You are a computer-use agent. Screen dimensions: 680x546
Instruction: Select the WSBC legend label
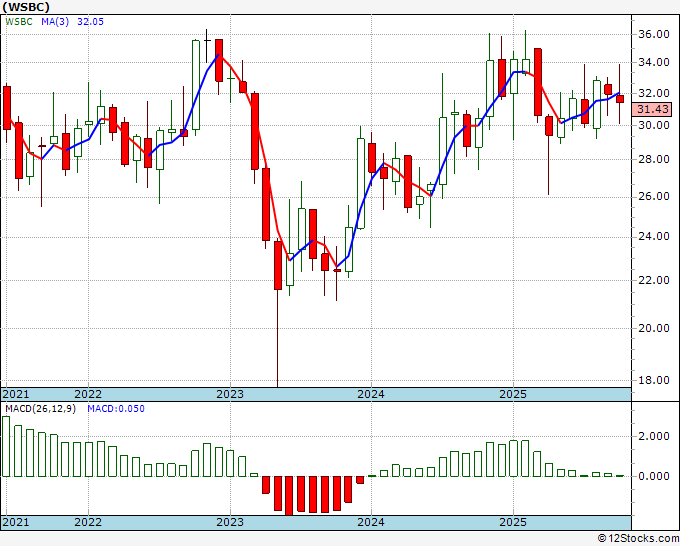point(19,22)
